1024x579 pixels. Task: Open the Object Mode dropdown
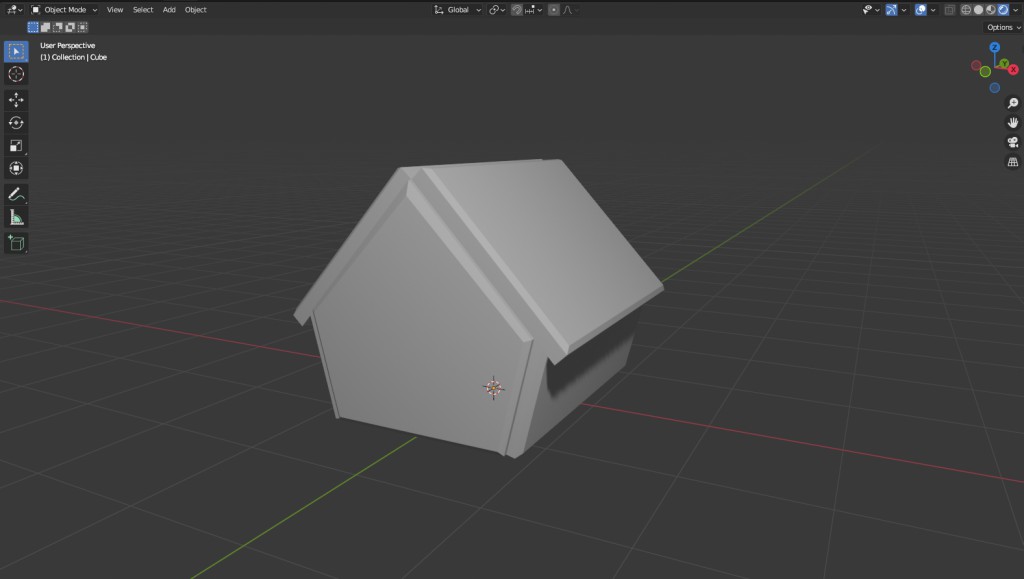[64, 10]
